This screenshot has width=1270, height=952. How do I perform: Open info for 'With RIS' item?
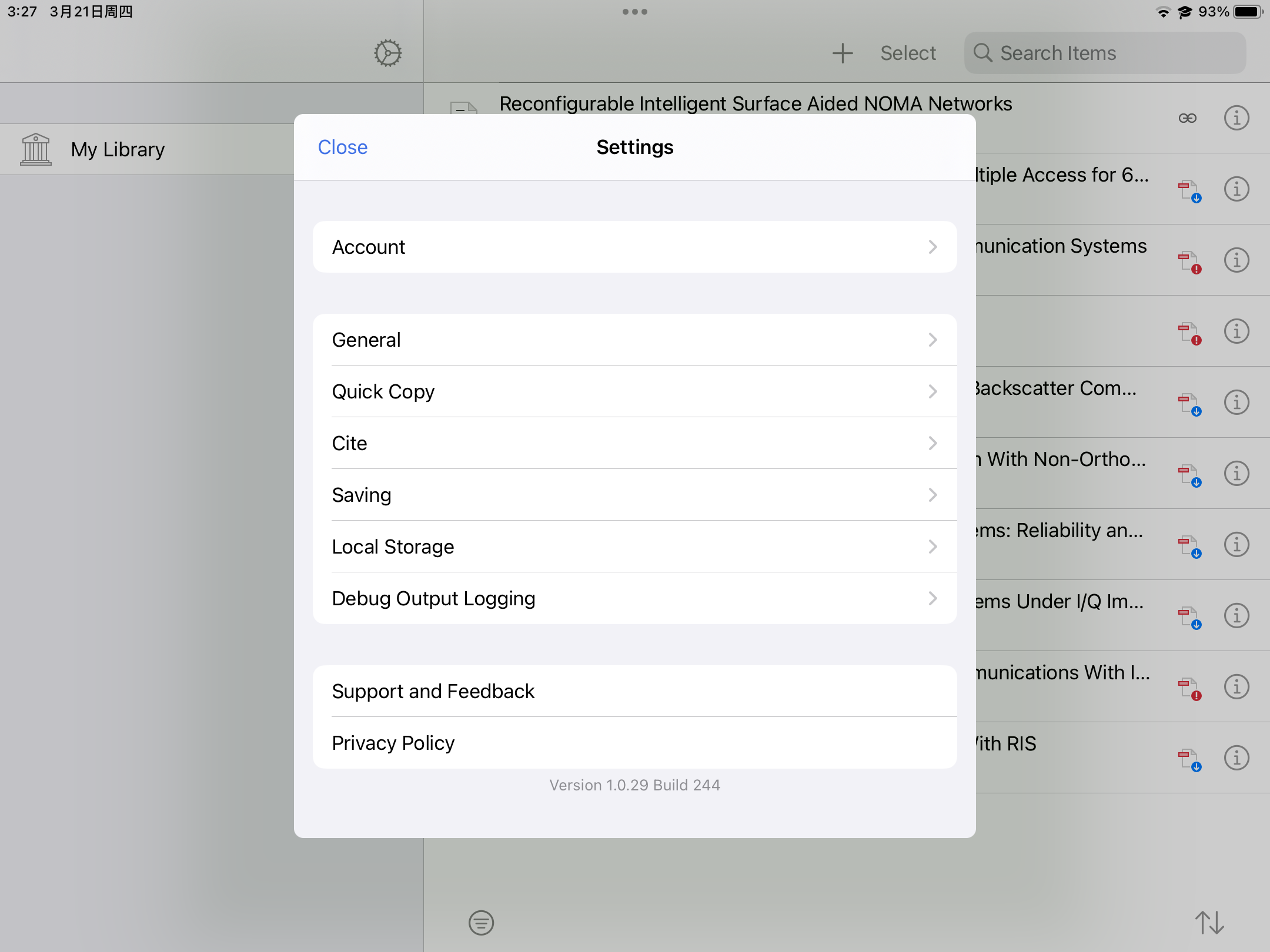tap(1236, 758)
